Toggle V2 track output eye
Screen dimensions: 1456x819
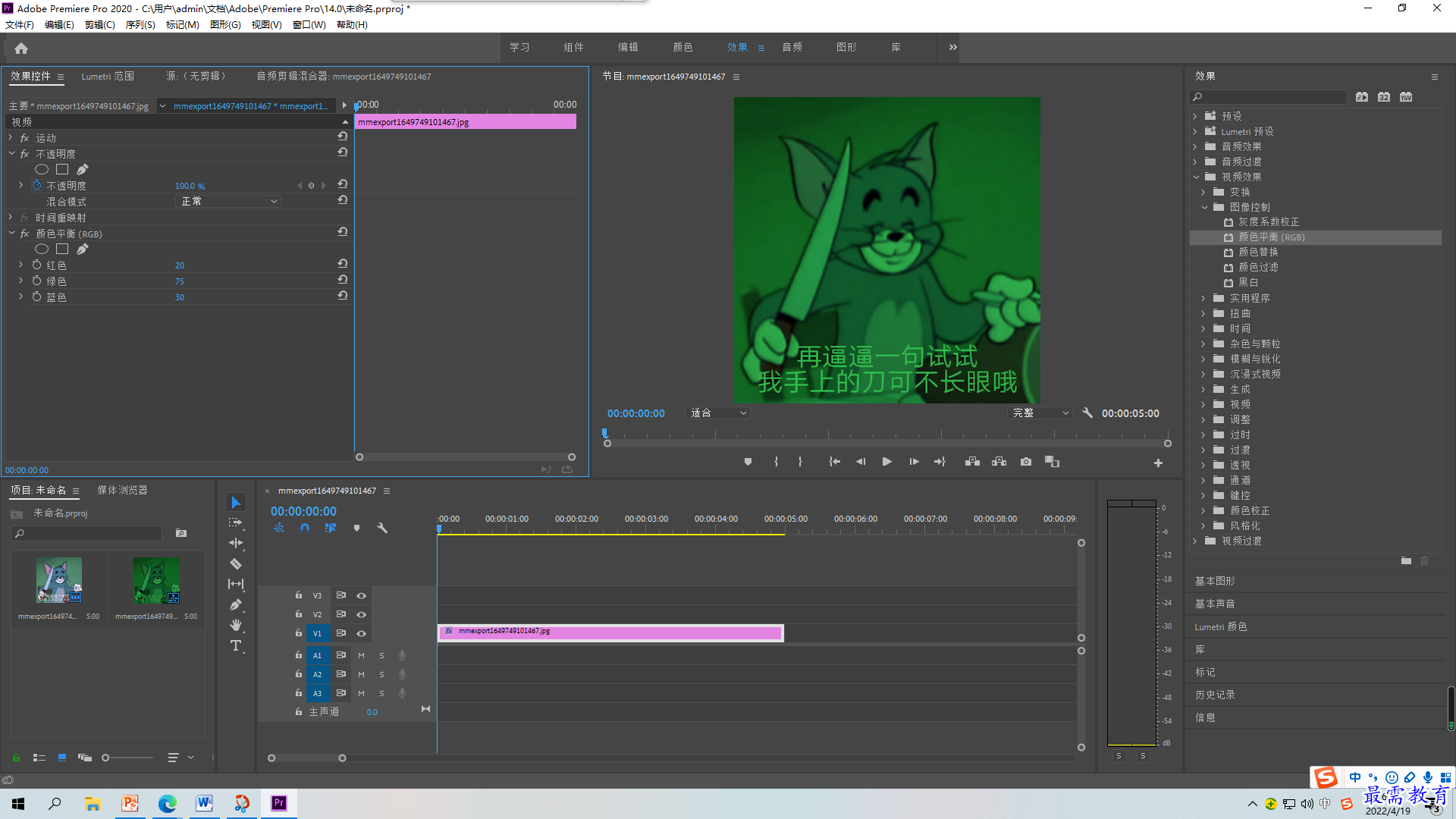coord(362,615)
